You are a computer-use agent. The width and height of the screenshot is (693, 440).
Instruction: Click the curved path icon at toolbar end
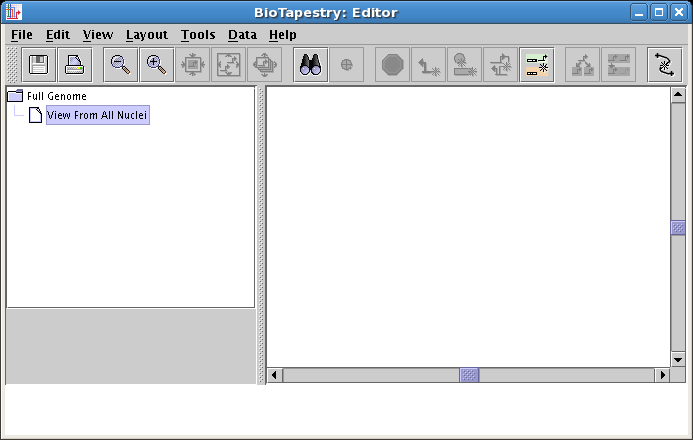[664, 65]
